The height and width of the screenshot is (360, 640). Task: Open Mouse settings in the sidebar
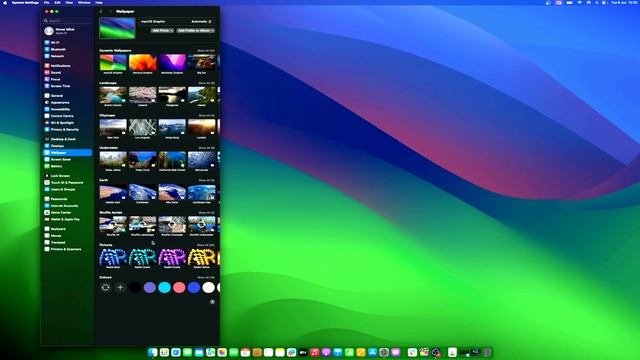(x=67, y=236)
